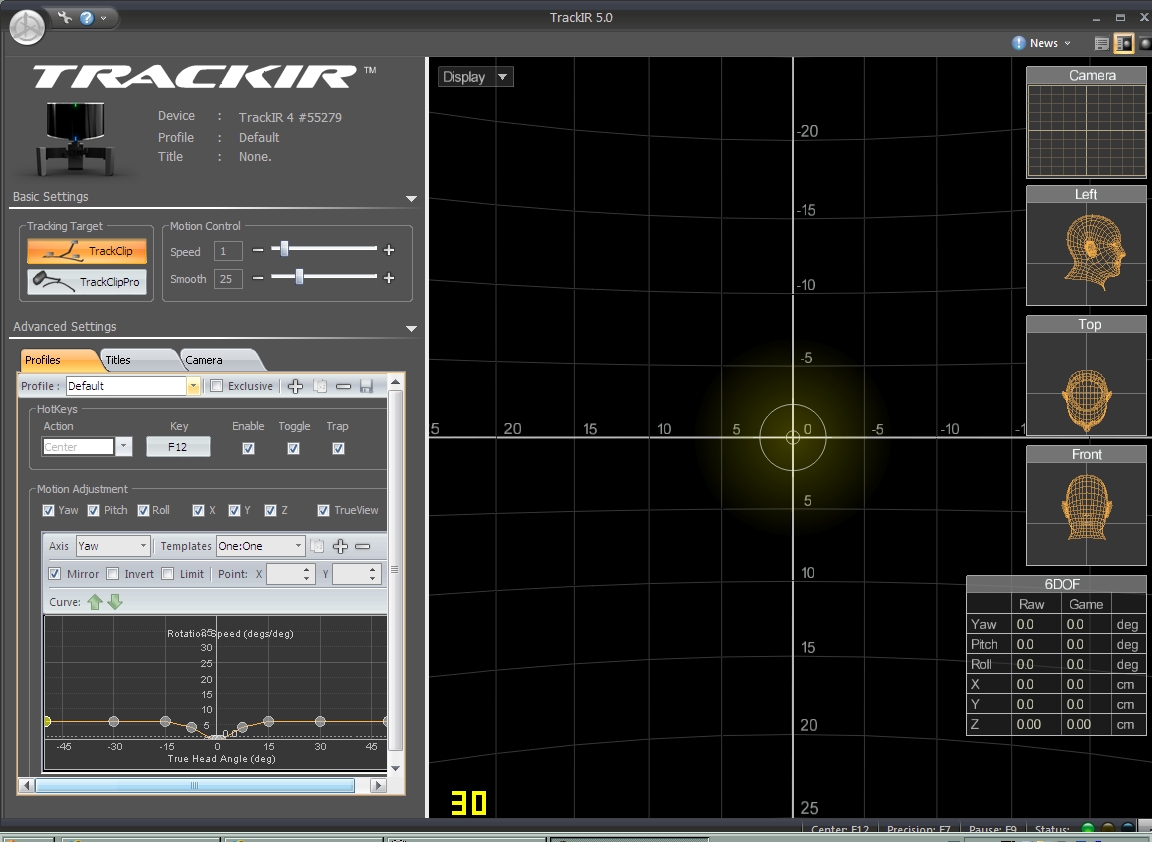Enable the Invert checkbox
Viewport: 1152px width, 842px height.
pyautogui.click(x=112, y=574)
